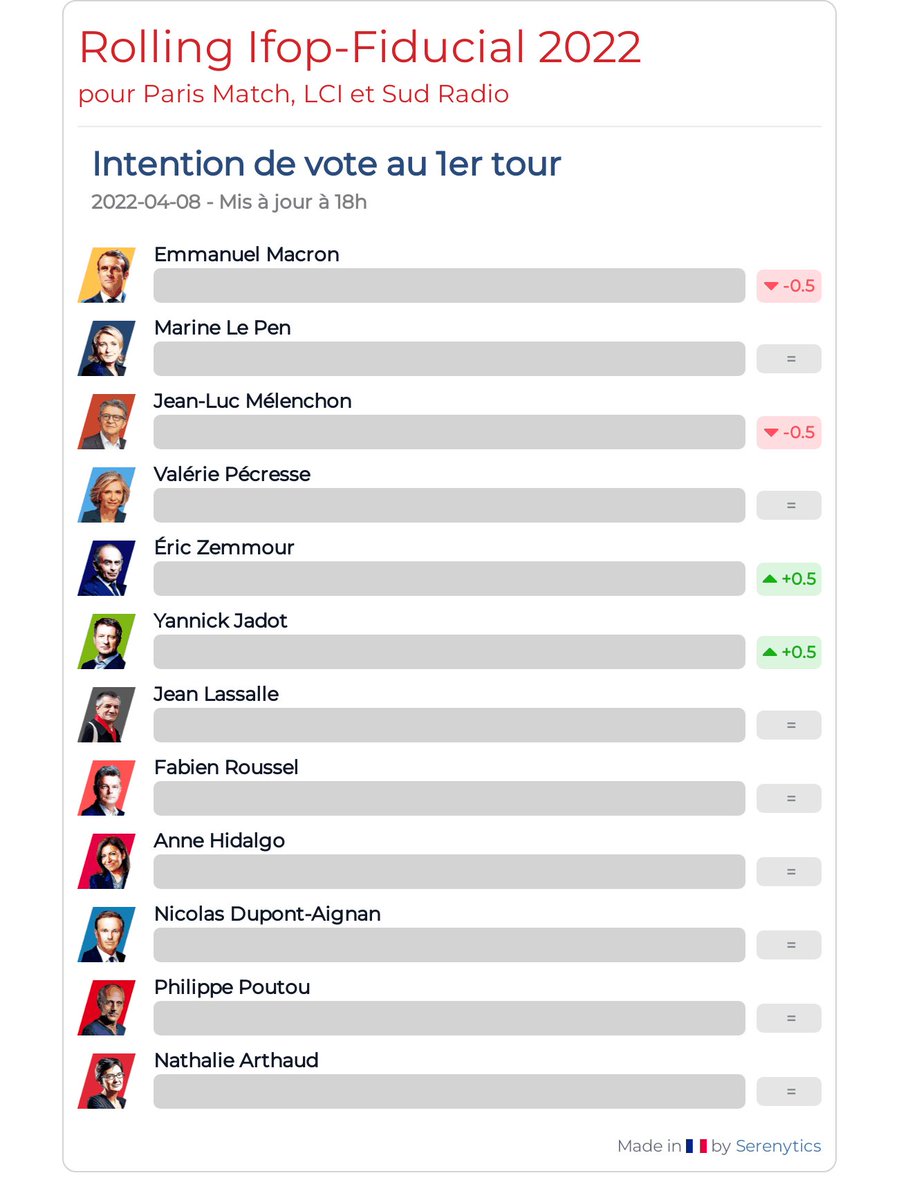Click Valérie Pécresse's portrait icon
899x1200 pixels.
[107, 495]
